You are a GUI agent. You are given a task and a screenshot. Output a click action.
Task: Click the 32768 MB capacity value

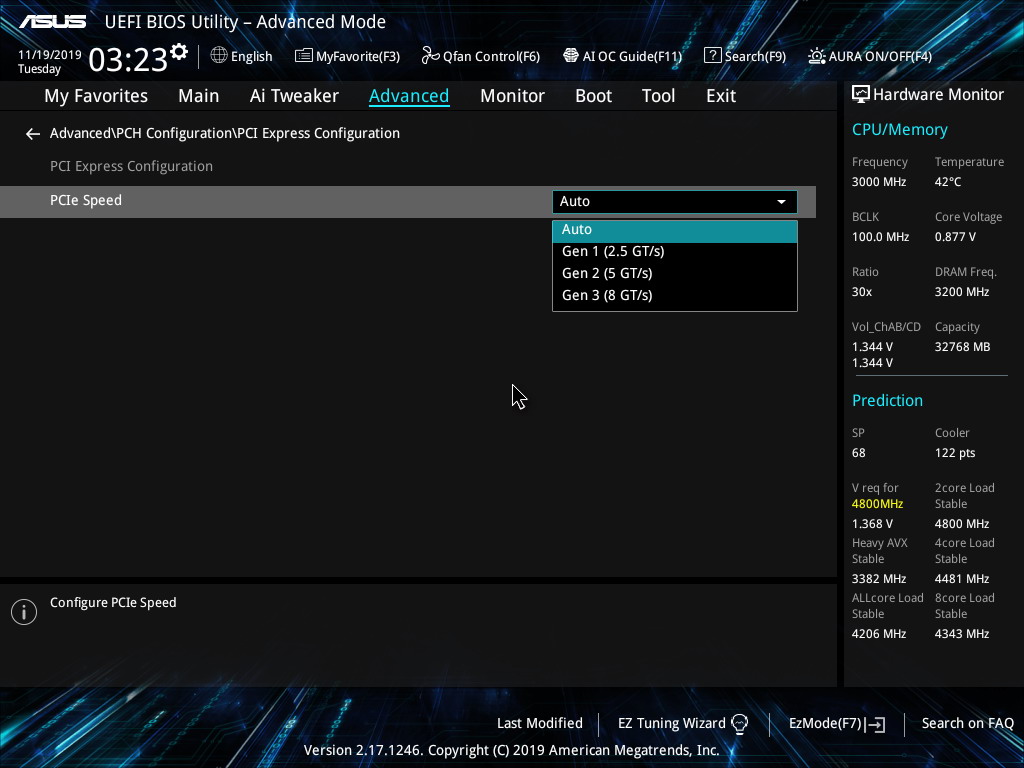[962, 347]
